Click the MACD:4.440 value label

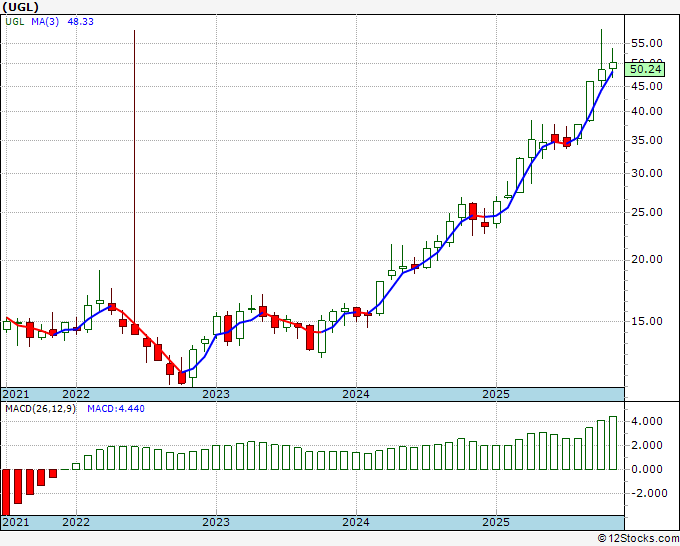coord(116,409)
